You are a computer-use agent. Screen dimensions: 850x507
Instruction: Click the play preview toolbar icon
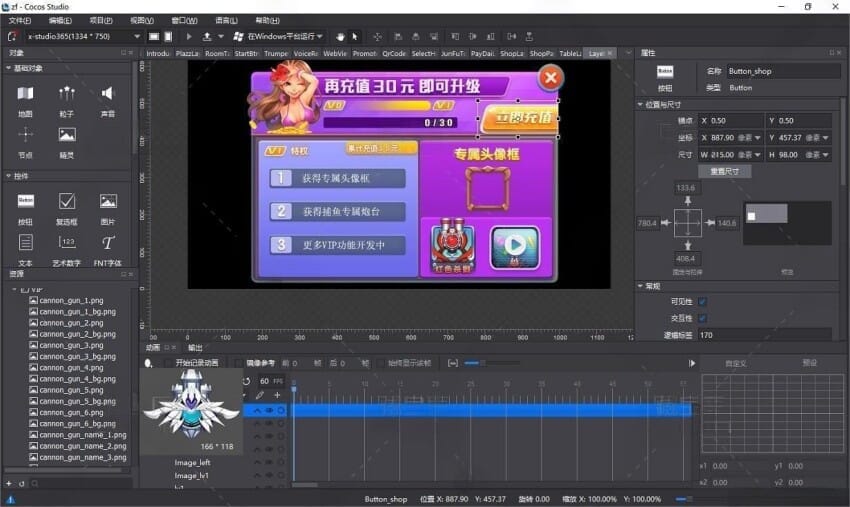point(189,36)
